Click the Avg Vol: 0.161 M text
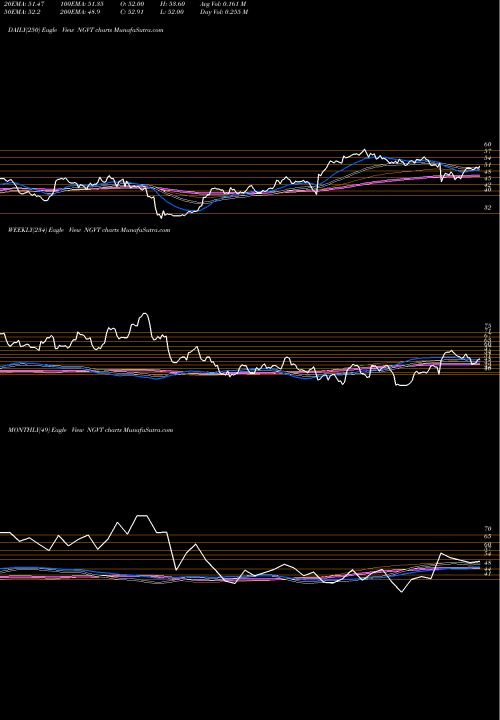This screenshot has height=720, width=500. 223,4
